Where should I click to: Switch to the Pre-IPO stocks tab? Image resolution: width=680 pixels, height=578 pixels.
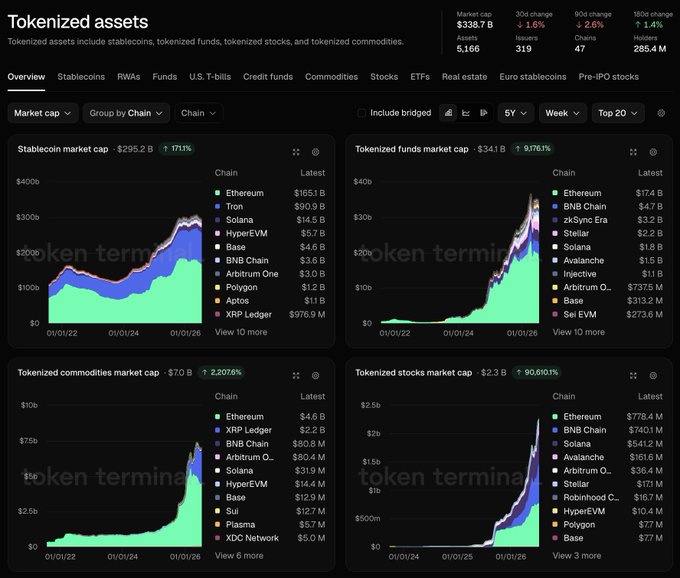[608, 77]
